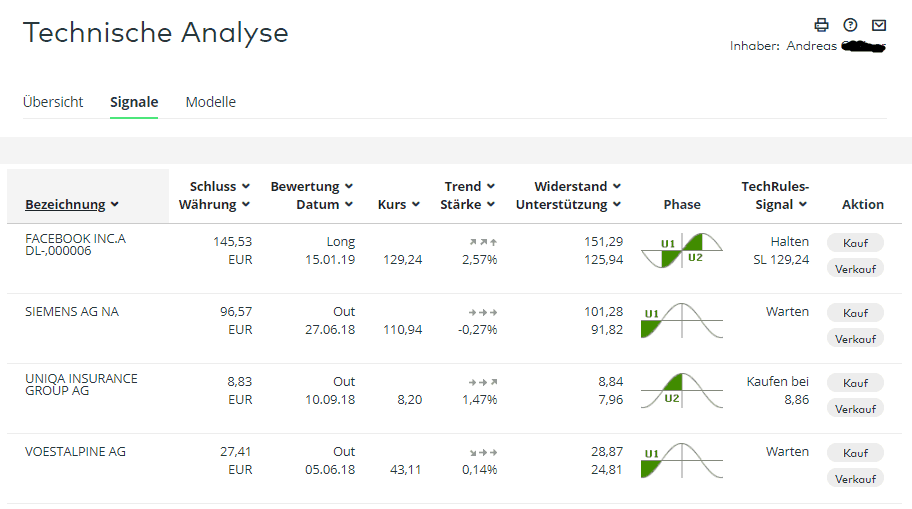This screenshot has width=912, height=509.
Task: Click Kauf for Uniqa Insurance Group
Action: (x=855, y=383)
